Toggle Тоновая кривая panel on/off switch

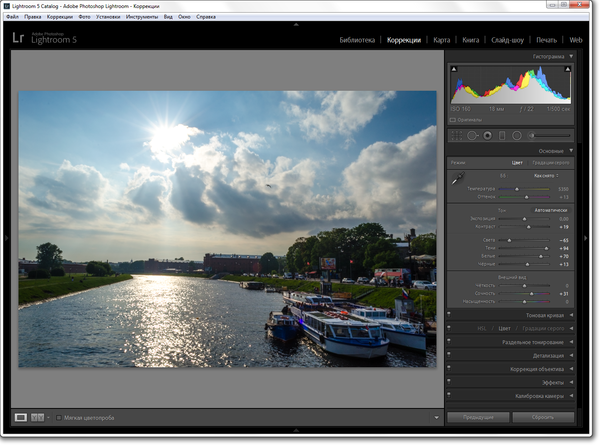(x=449, y=315)
